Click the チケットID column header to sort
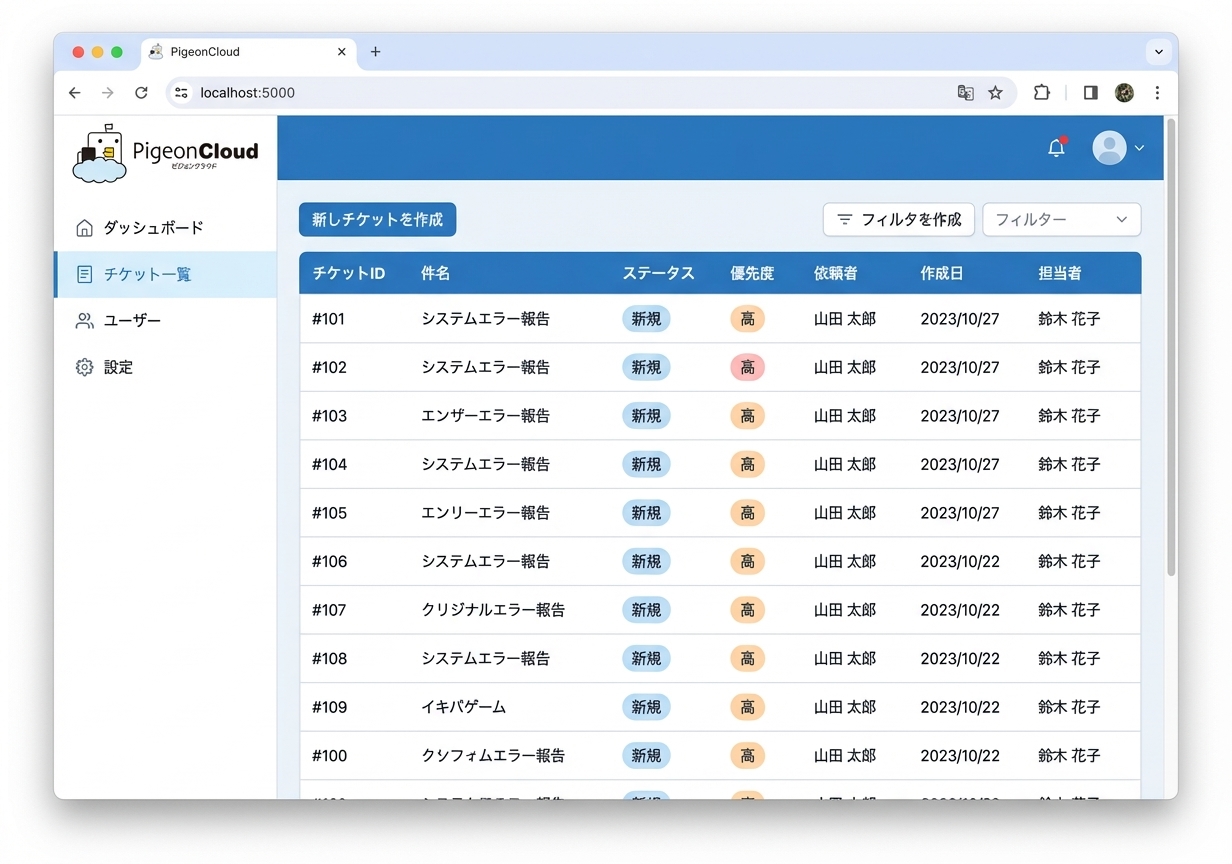 tap(350, 272)
